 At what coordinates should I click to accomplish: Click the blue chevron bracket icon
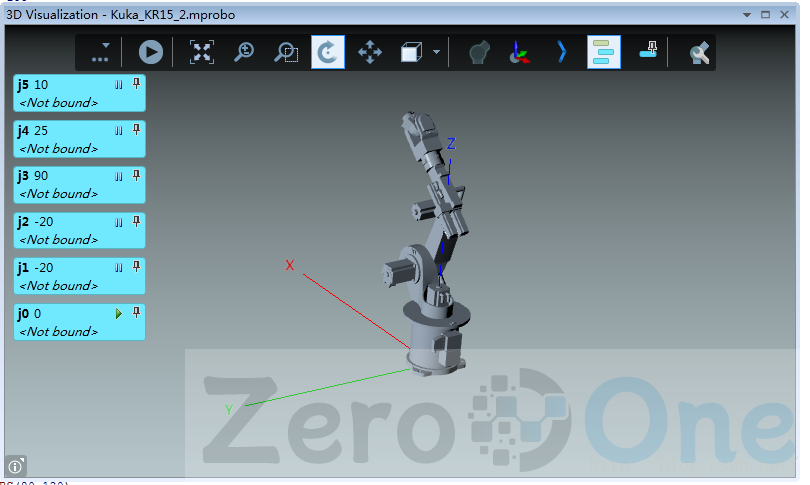click(x=562, y=52)
